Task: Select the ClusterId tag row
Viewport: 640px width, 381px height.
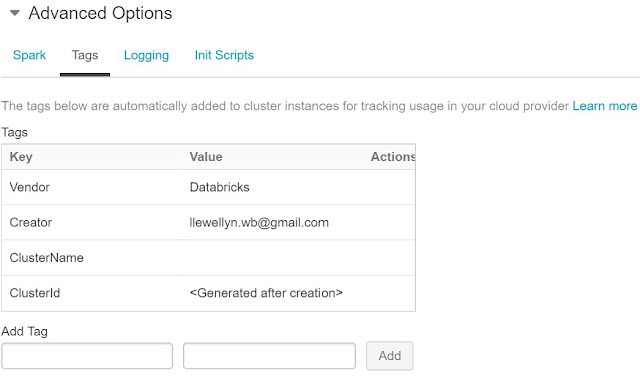Action: pos(208,293)
